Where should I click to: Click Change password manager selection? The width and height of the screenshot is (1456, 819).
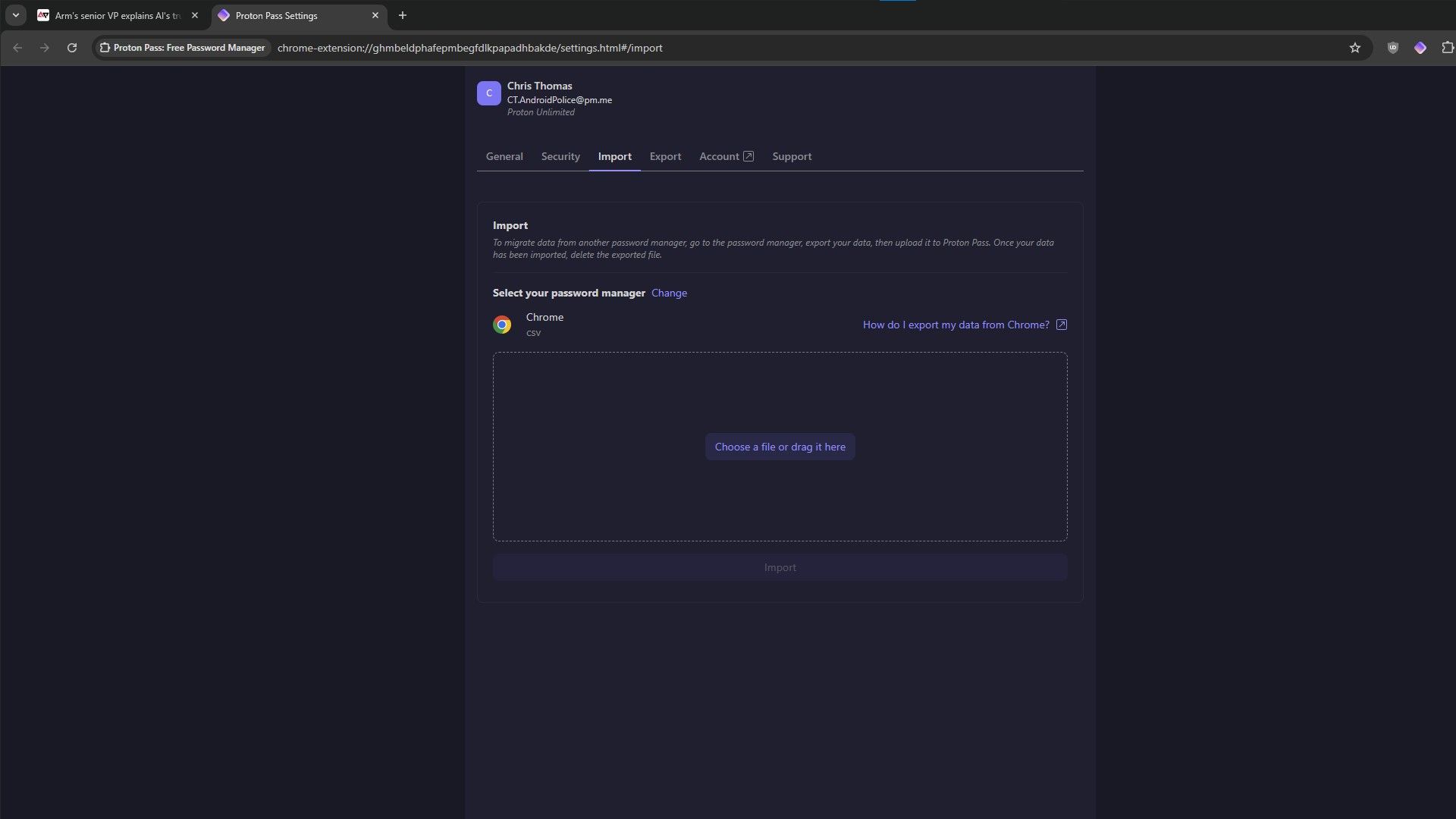click(x=670, y=293)
